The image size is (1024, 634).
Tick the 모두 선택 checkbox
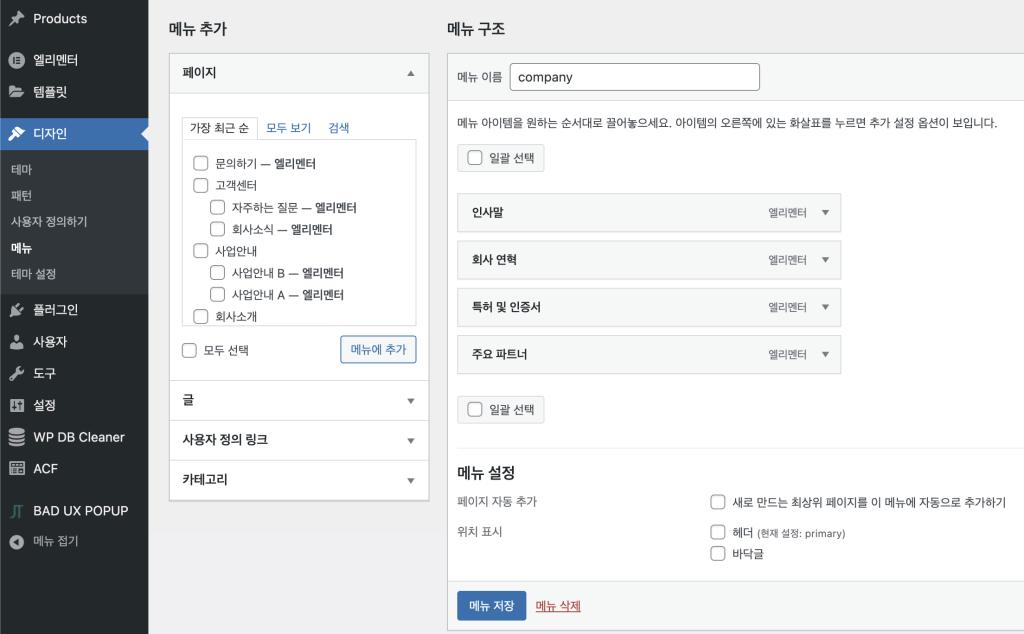pos(189,351)
